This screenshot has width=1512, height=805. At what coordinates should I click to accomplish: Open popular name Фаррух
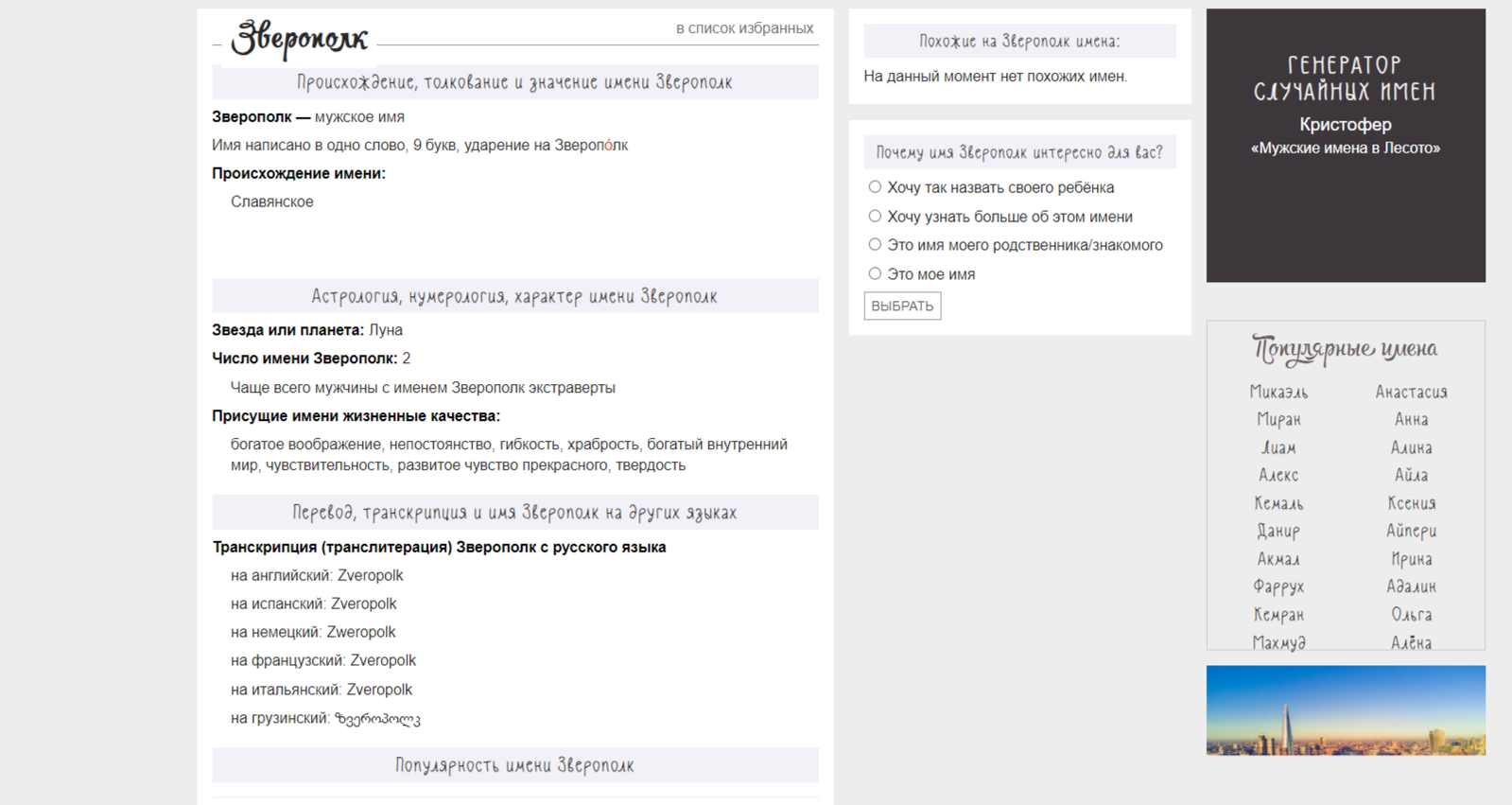point(1278,586)
